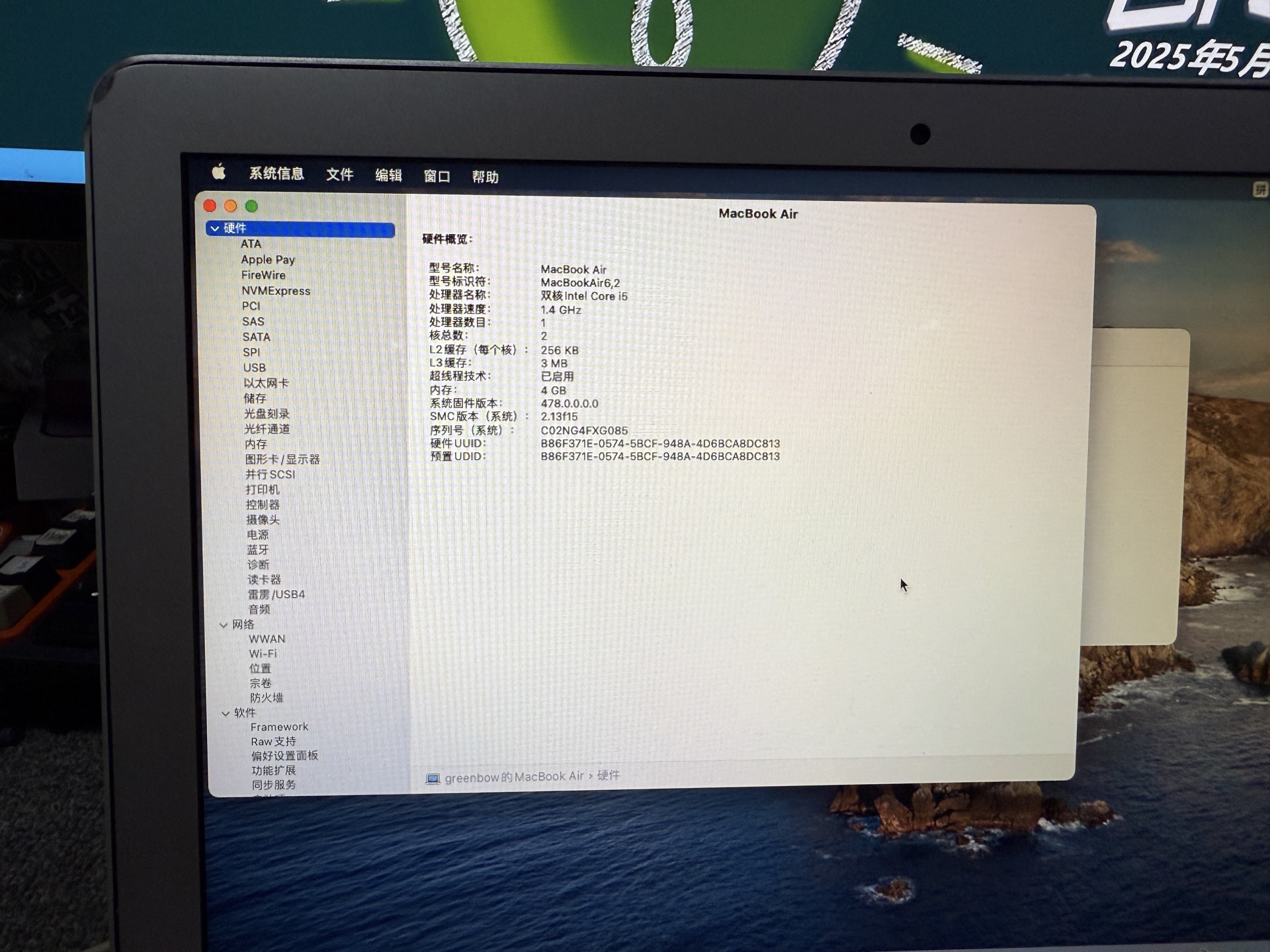Viewport: 1270px width, 952px height.
Task: Open the Apple menu
Action: [x=219, y=173]
